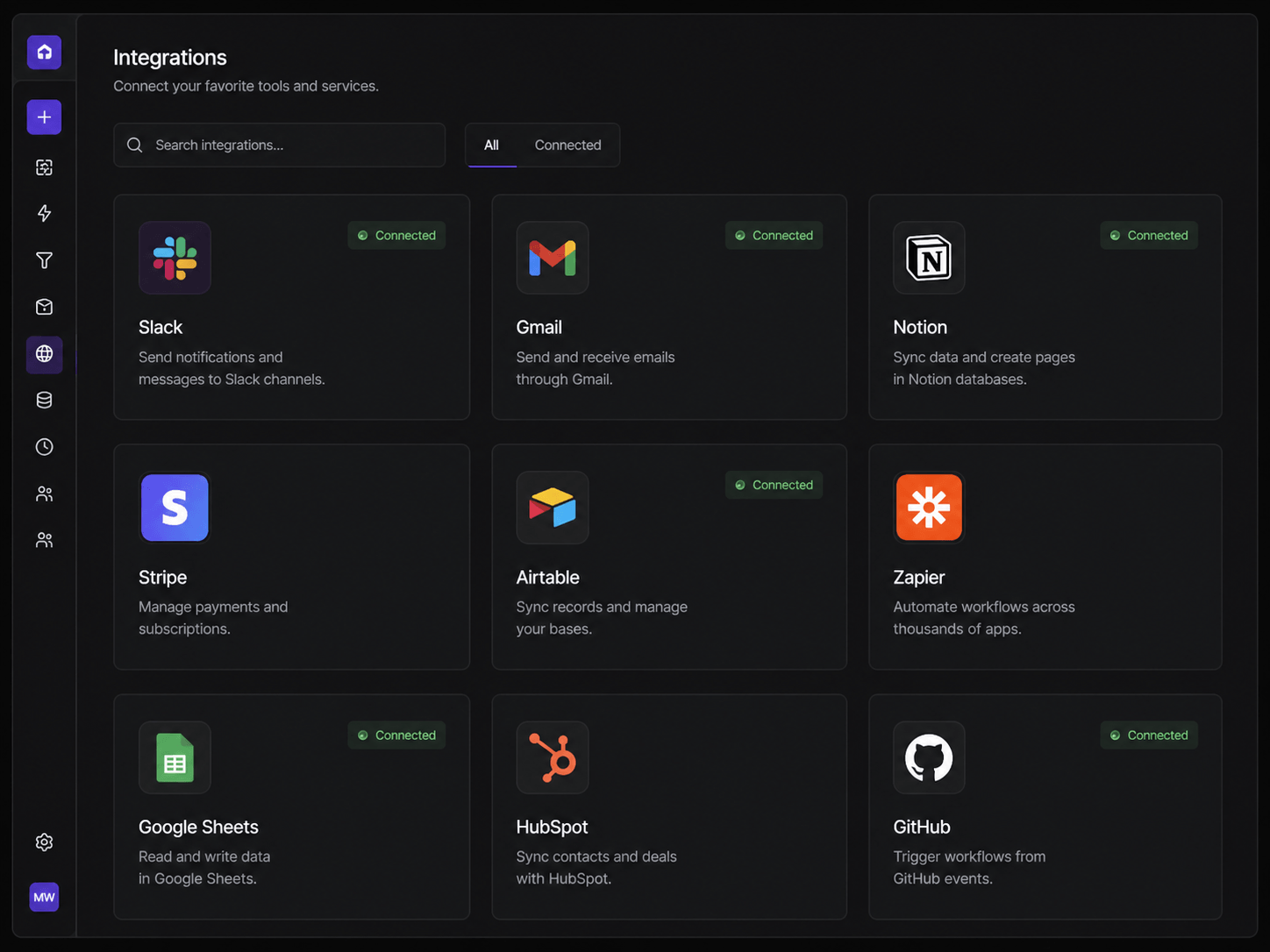Click the Slack card title
Screen dimensions: 1270x952
(161, 327)
